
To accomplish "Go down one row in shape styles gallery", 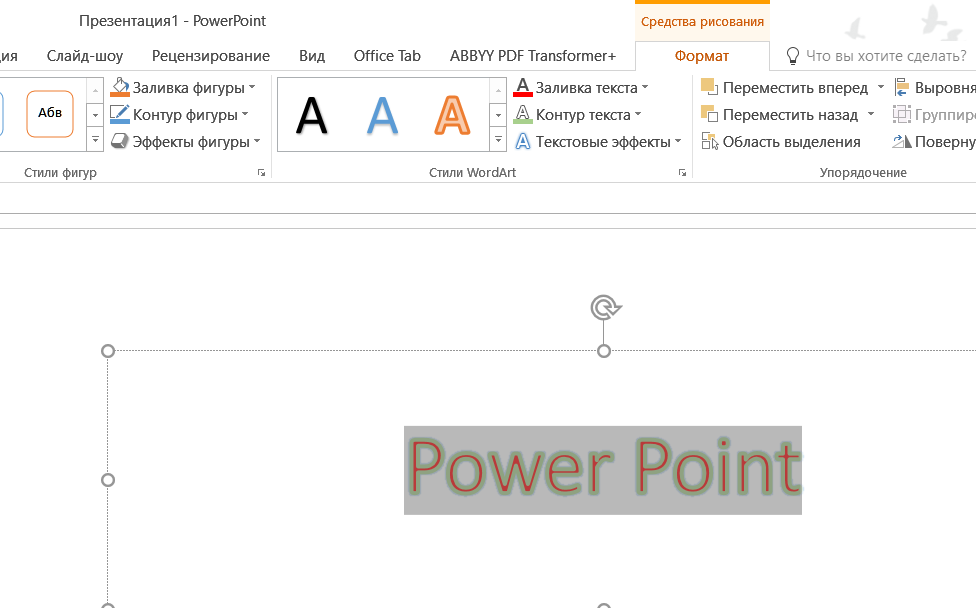I will point(95,115).
